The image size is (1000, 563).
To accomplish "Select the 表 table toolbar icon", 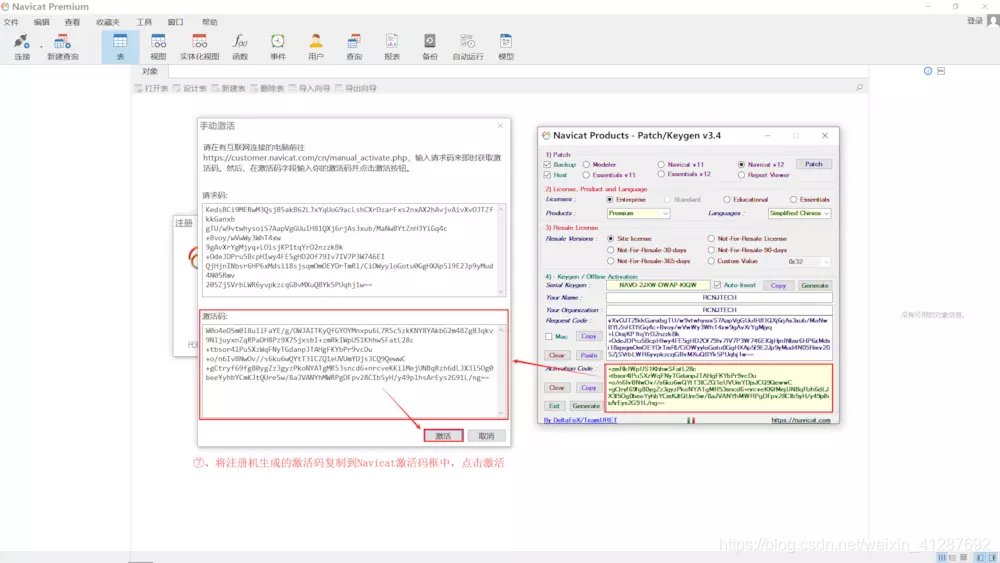I will [120, 47].
